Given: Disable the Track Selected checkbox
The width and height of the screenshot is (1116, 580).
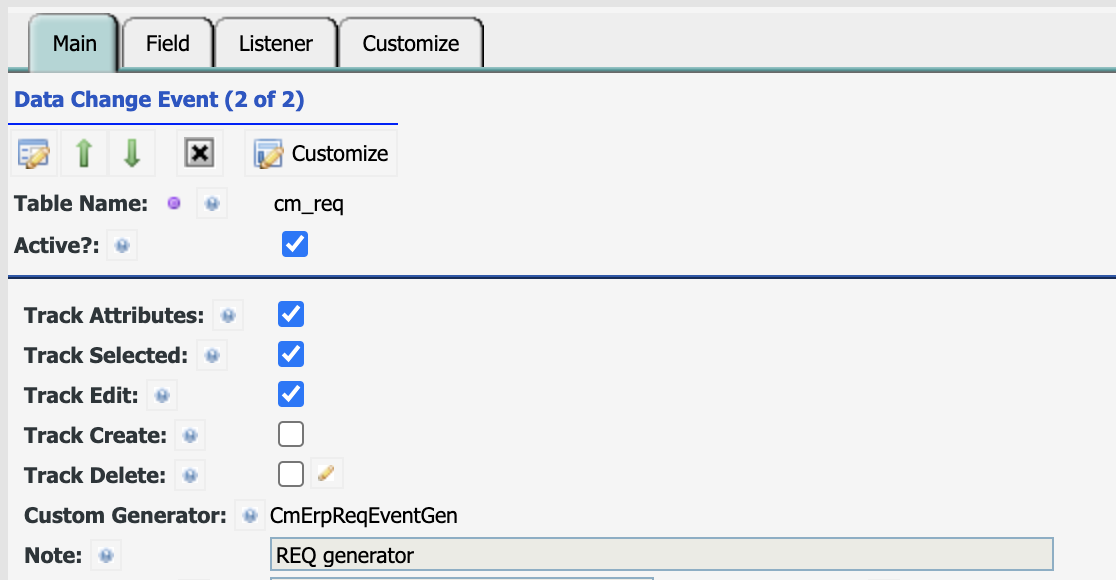Looking at the screenshot, I should (291, 354).
